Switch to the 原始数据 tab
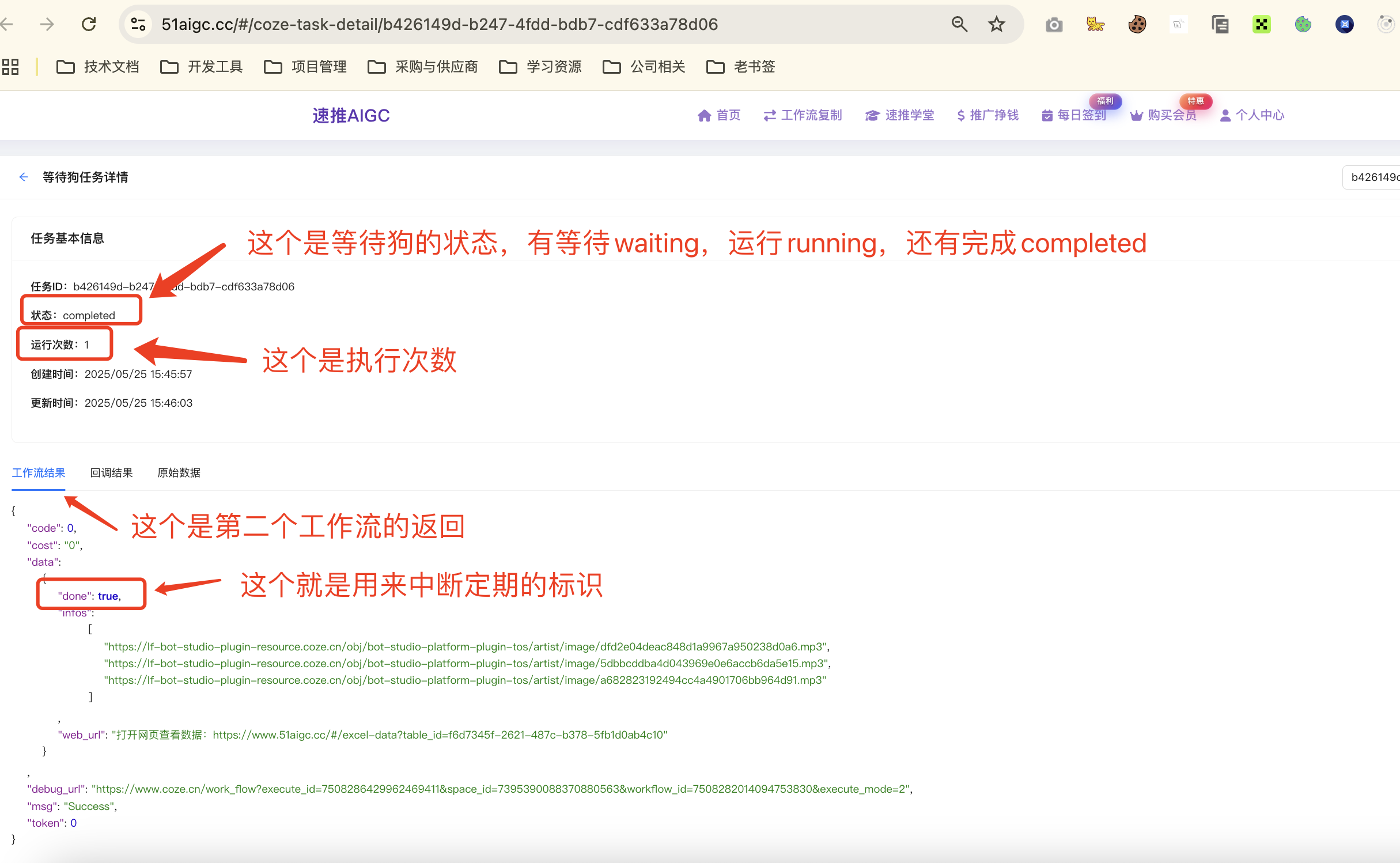This screenshot has width=1400, height=863. click(179, 473)
